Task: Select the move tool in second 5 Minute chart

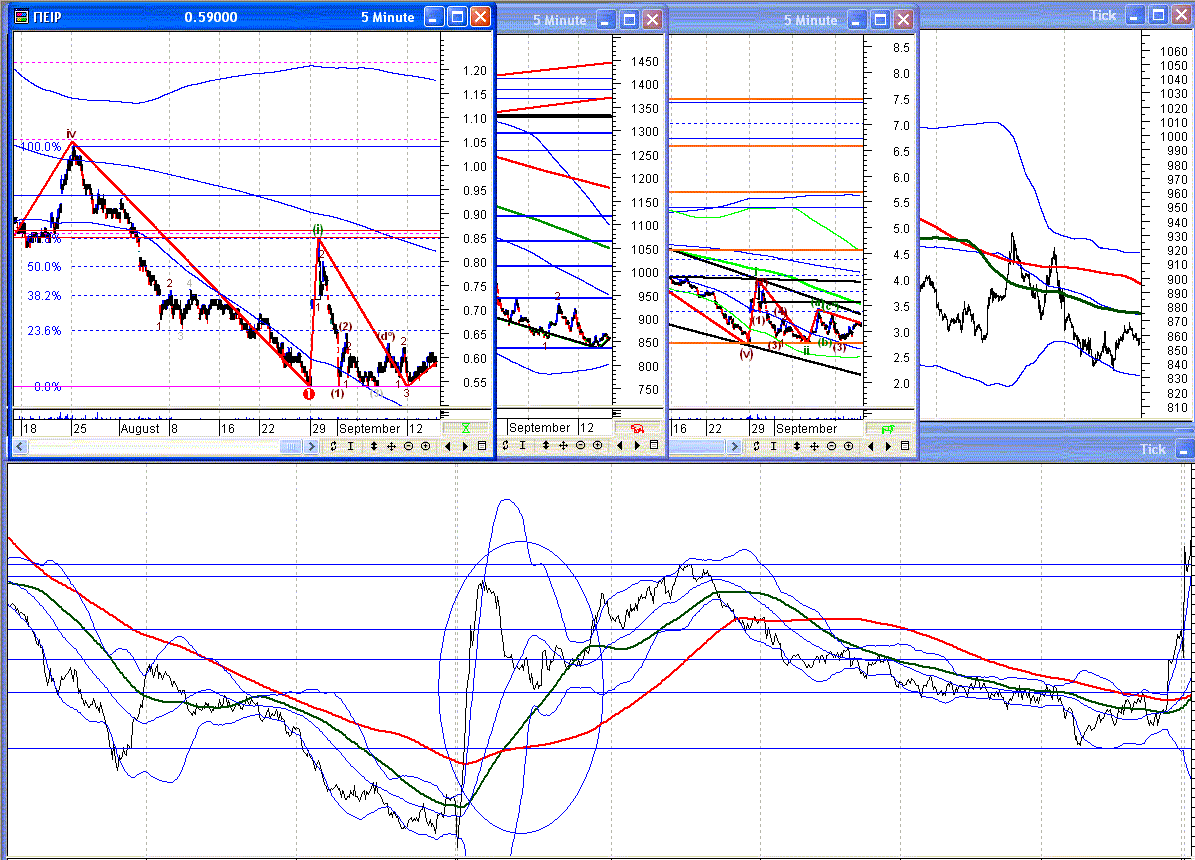Action: (x=563, y=445)
